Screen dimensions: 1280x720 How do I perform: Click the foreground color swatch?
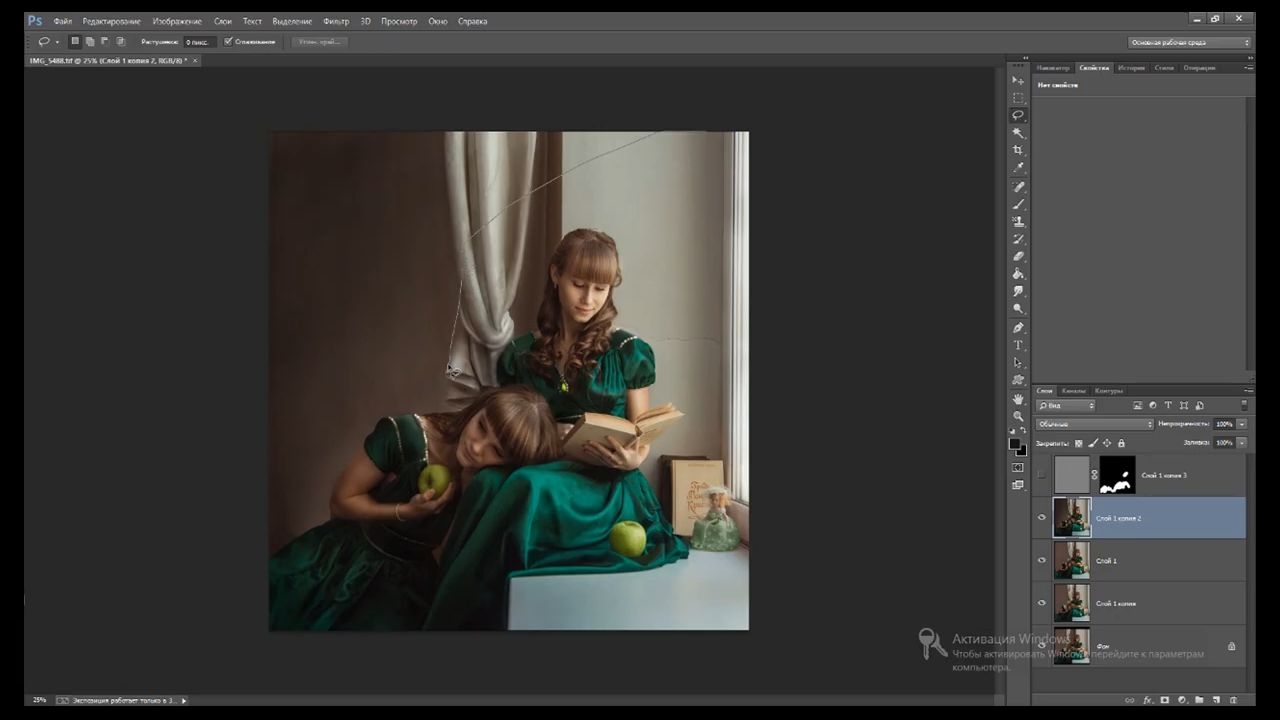point(1014,444)
